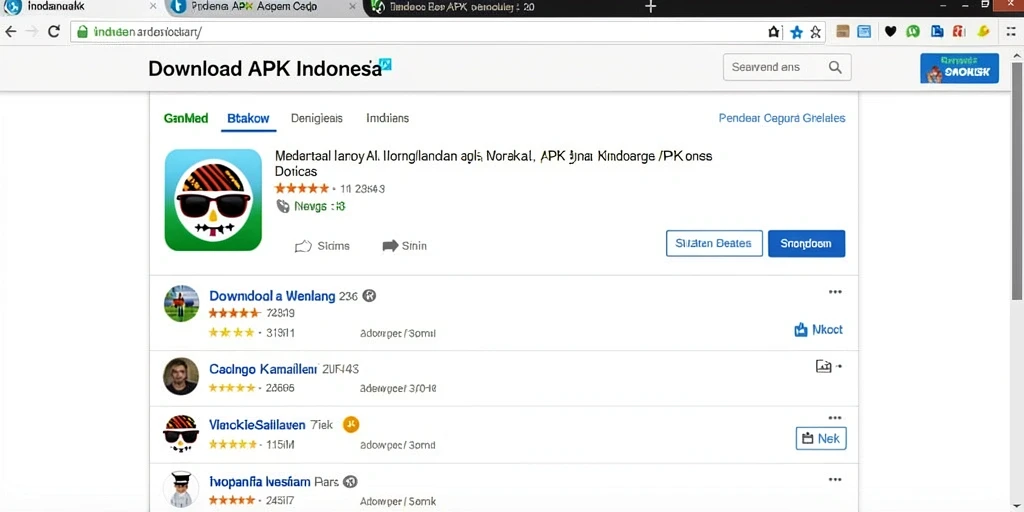Click the share arrow Smin icon
The width and height of the screenshot is (1024, 512).
click(391, 246)
